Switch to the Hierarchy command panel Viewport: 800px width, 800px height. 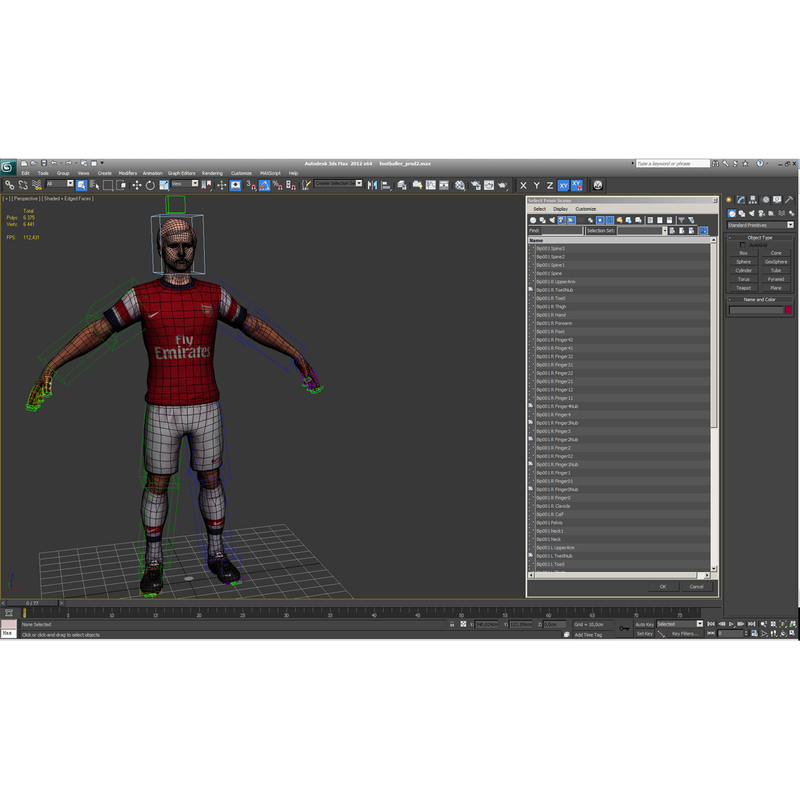[753, 199]
